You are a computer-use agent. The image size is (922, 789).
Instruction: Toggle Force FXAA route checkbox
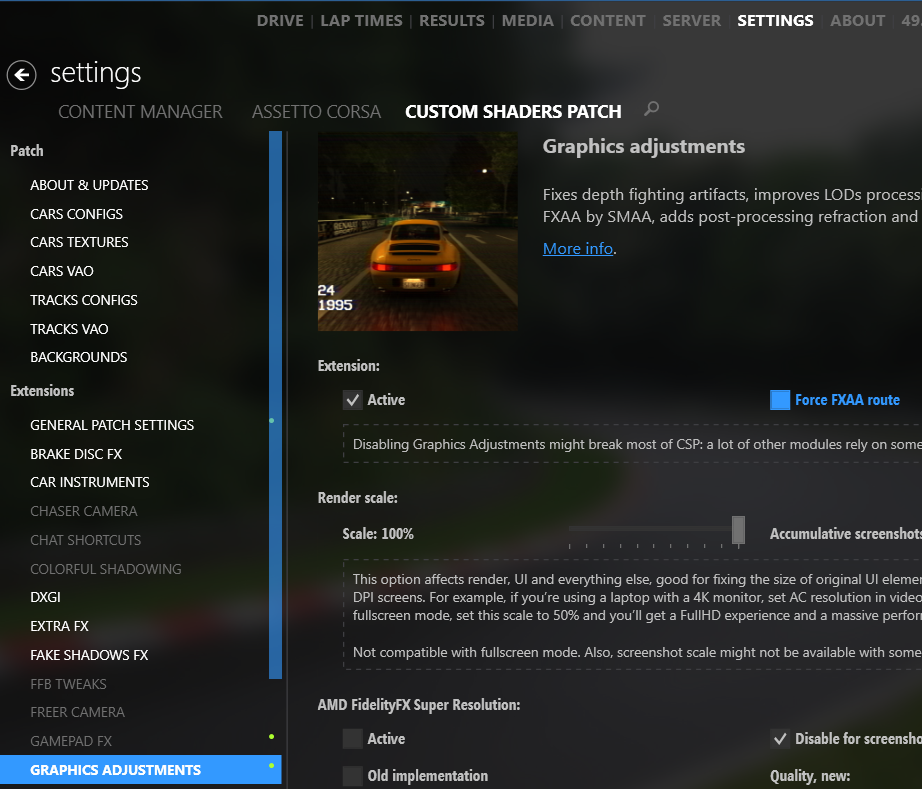pos(780,400)
